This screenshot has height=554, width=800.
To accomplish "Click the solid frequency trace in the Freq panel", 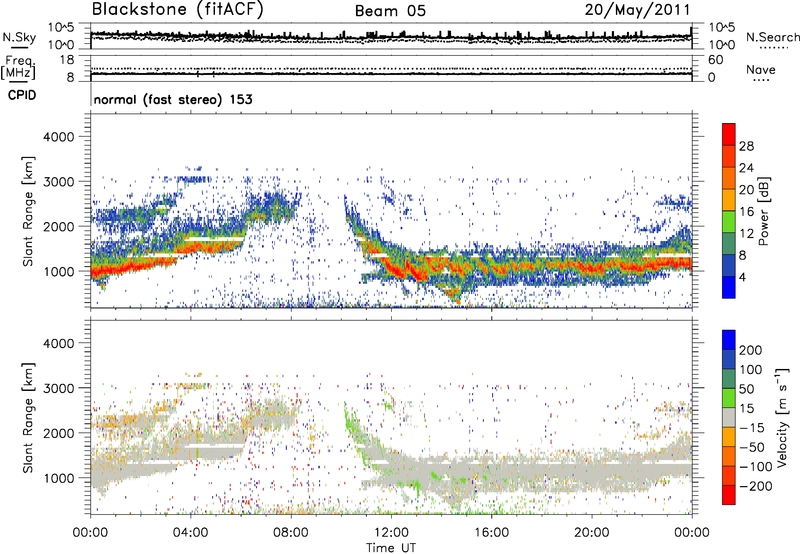I will pyautogui.click(x=391, y=74).
